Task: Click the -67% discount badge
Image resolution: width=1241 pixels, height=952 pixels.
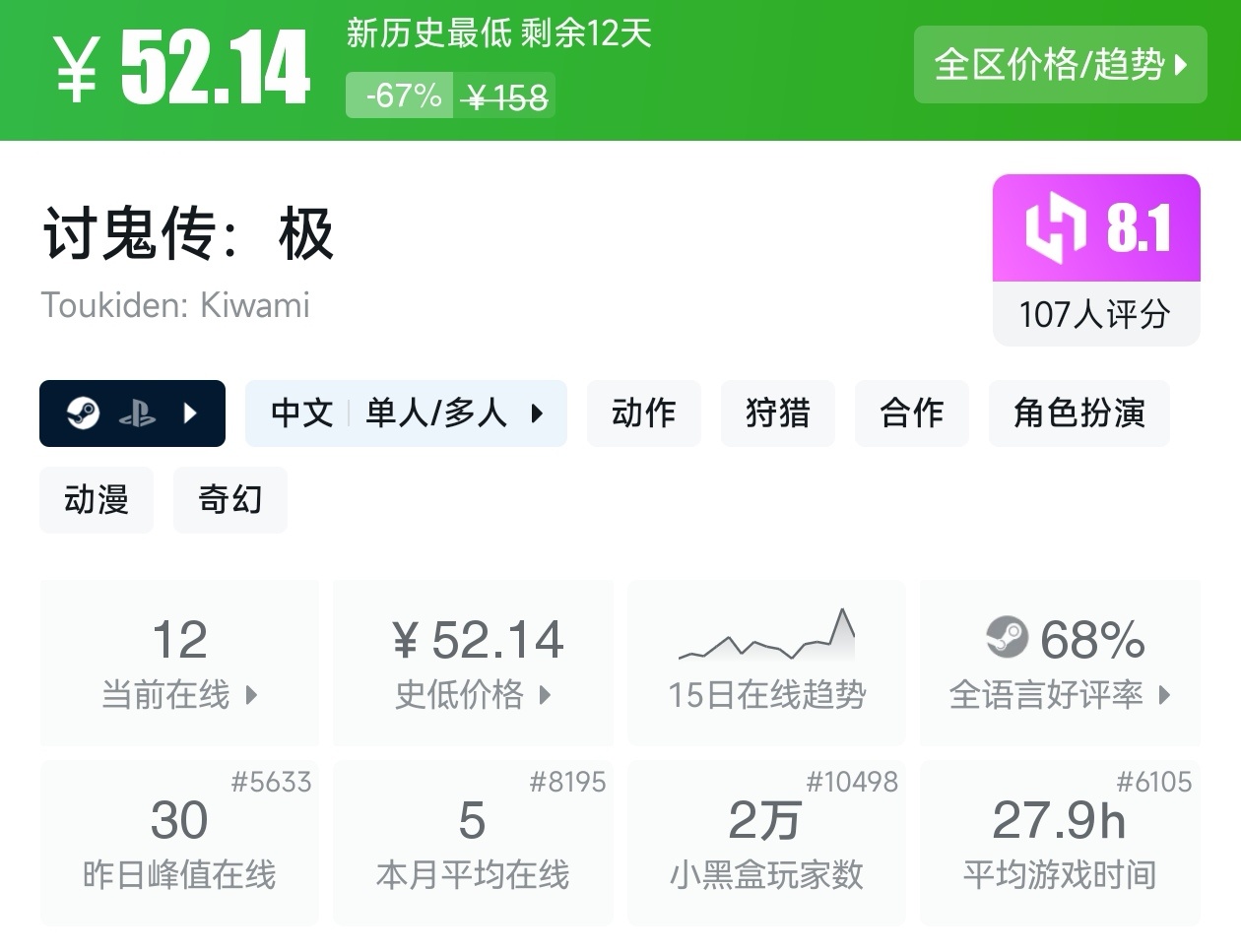Action: point(400,95)
